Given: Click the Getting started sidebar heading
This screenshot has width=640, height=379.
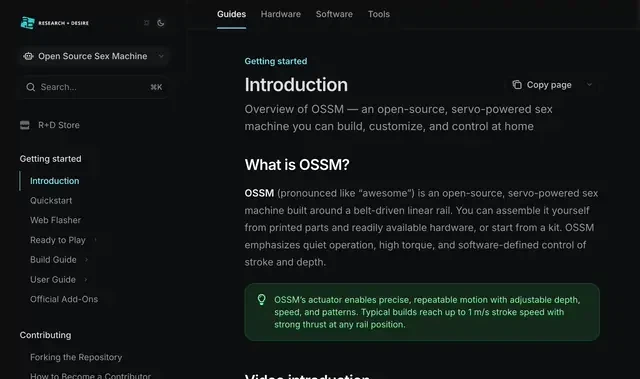Looking at the screenshot, I should (51, 159).
